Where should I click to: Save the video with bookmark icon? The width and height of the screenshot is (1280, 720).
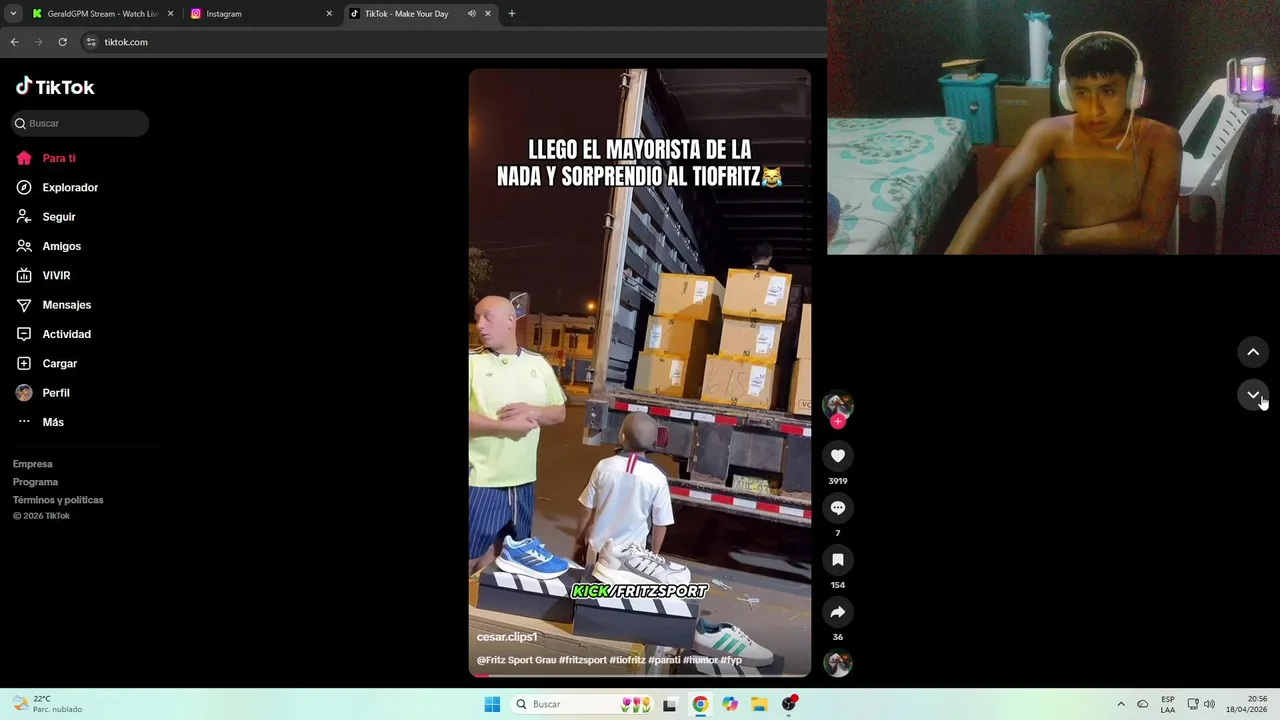838,560
